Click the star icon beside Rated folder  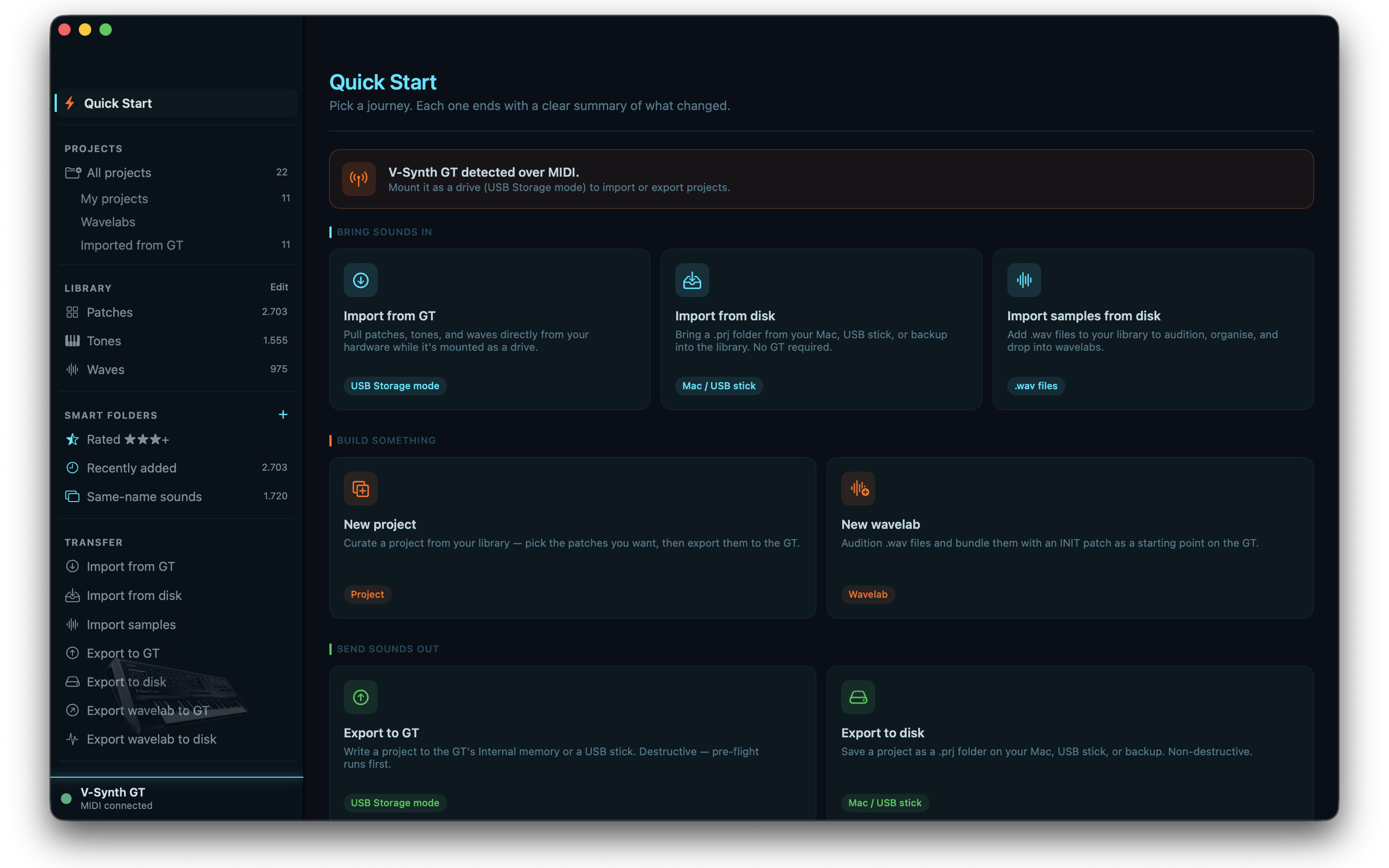(72, 440)
